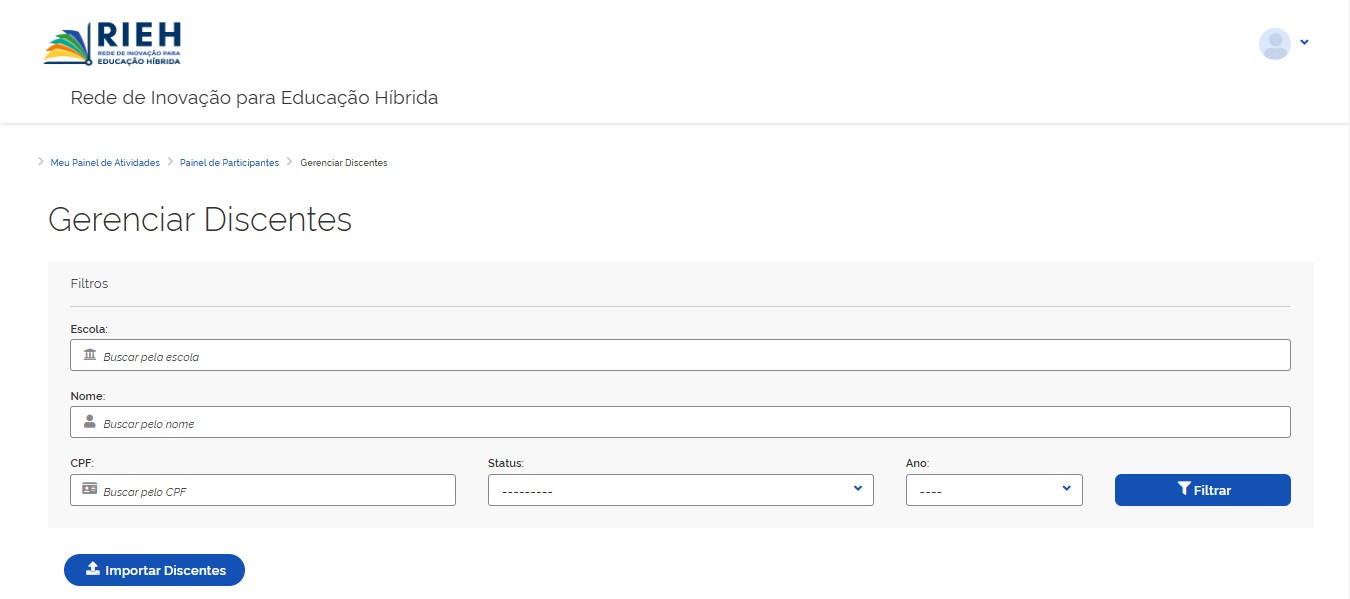Click the ID card icon in the CPF field

(x=90, y=490)
